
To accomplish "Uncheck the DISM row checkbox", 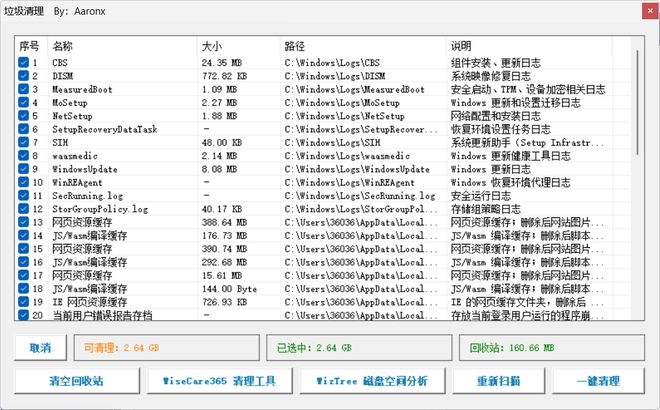I will pos(23,76).
